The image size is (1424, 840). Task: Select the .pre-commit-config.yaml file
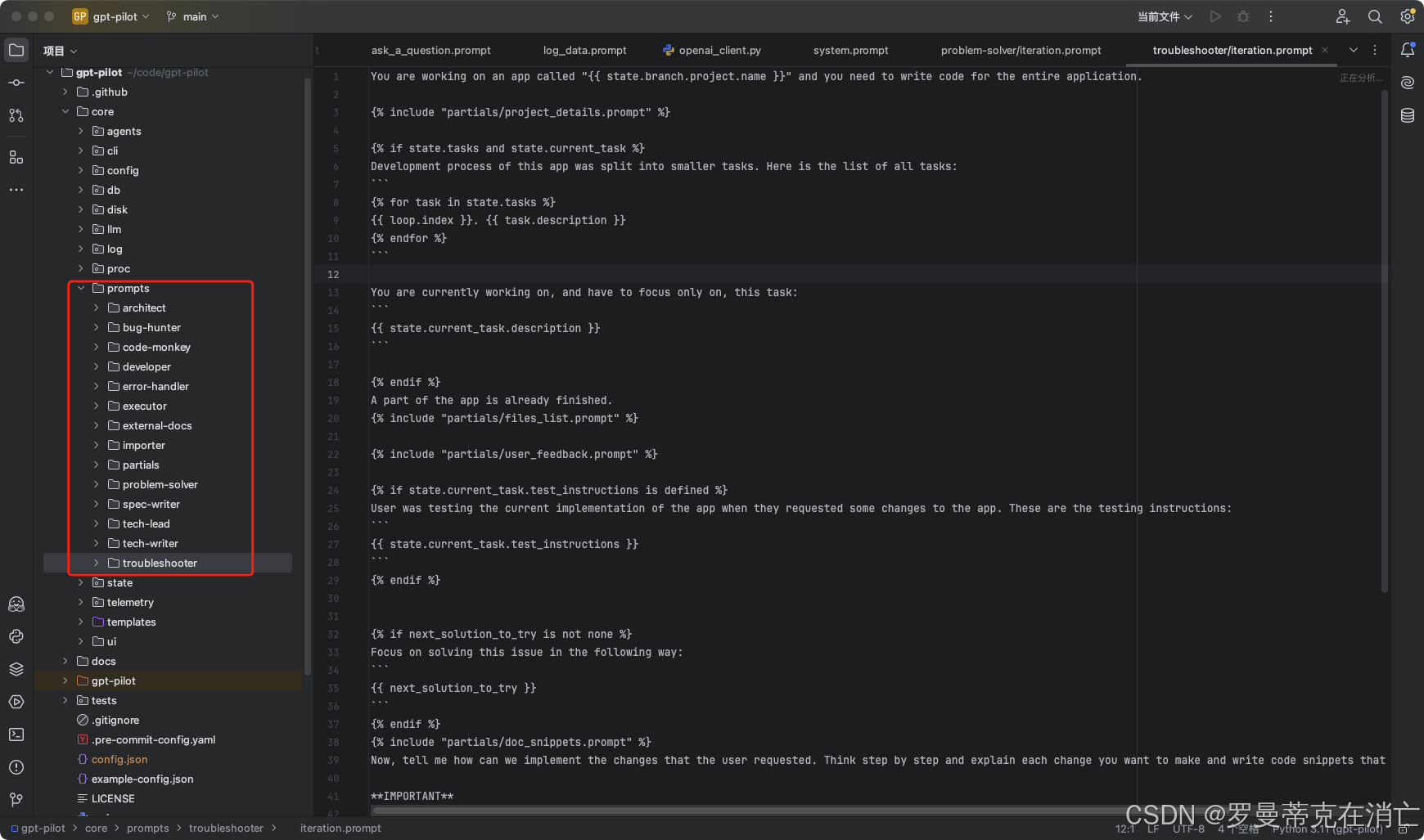(x=153, y=739)
